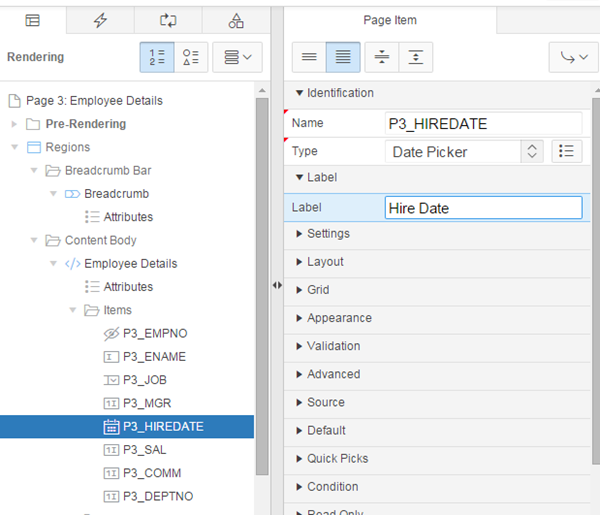Select the P3_MGR item
The height and width of the screenshot is (515, 600).
(x=147, y=403)
